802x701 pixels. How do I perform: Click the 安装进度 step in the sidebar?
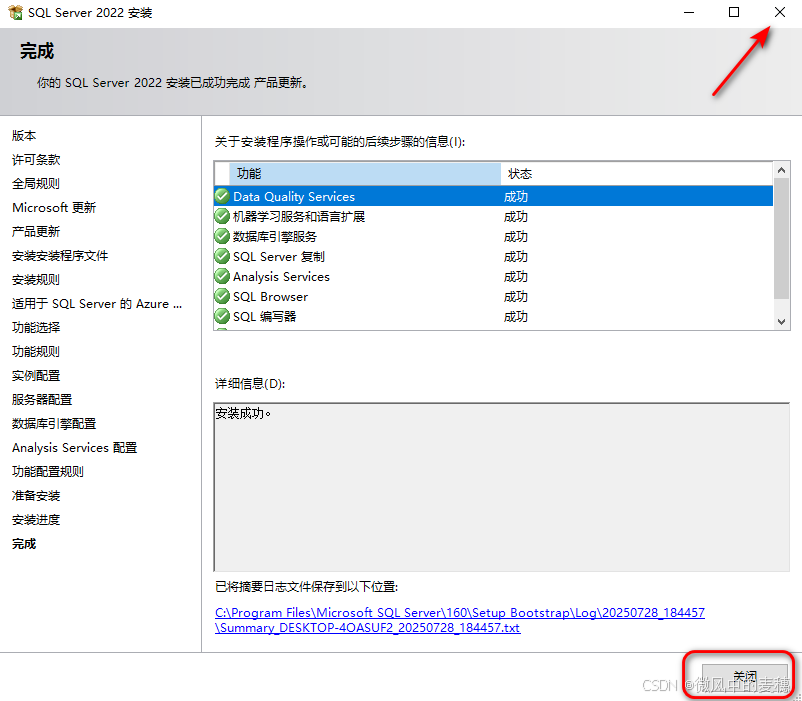pyautogui.click(x=36, y=519)
